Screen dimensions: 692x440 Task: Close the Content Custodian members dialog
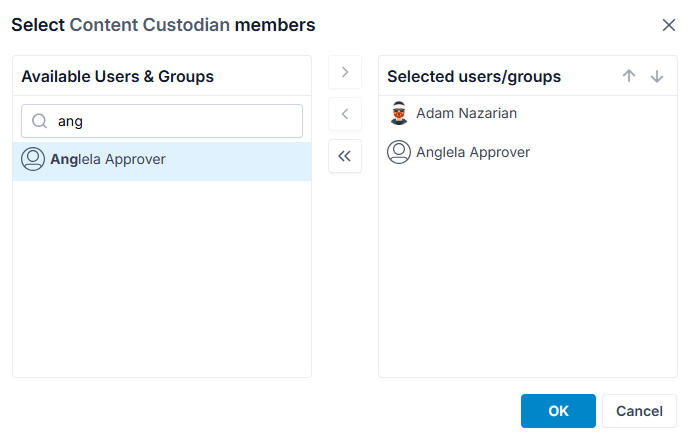click(x=669, y=25)
